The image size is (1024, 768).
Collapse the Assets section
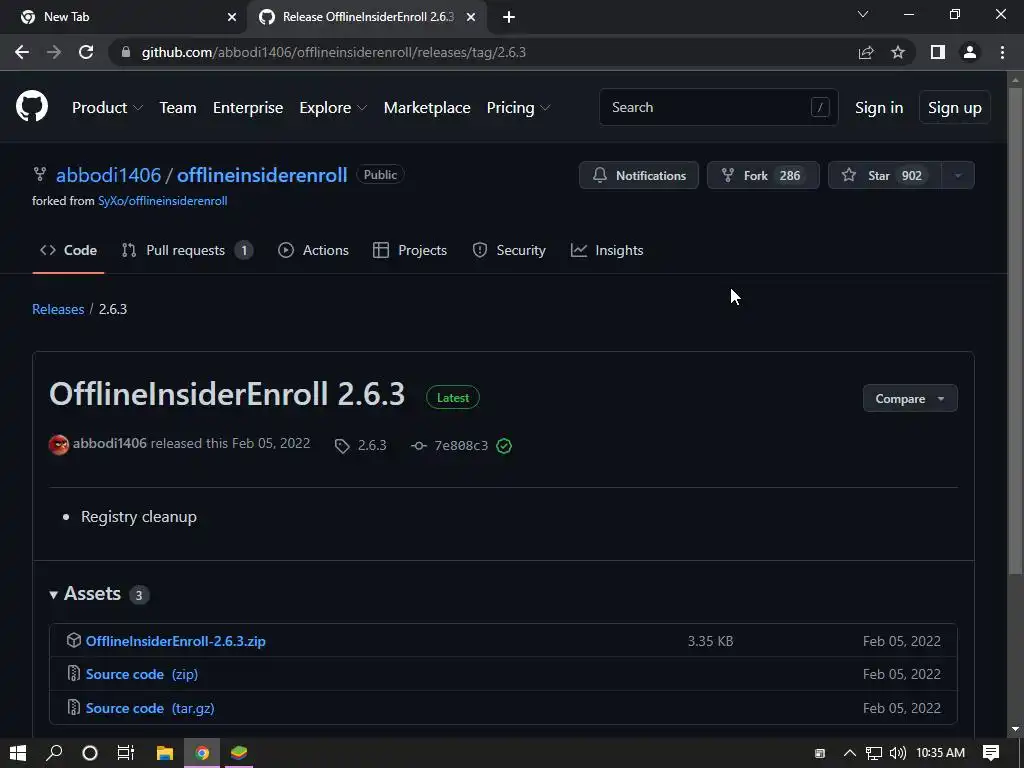(x=86, y=594)
